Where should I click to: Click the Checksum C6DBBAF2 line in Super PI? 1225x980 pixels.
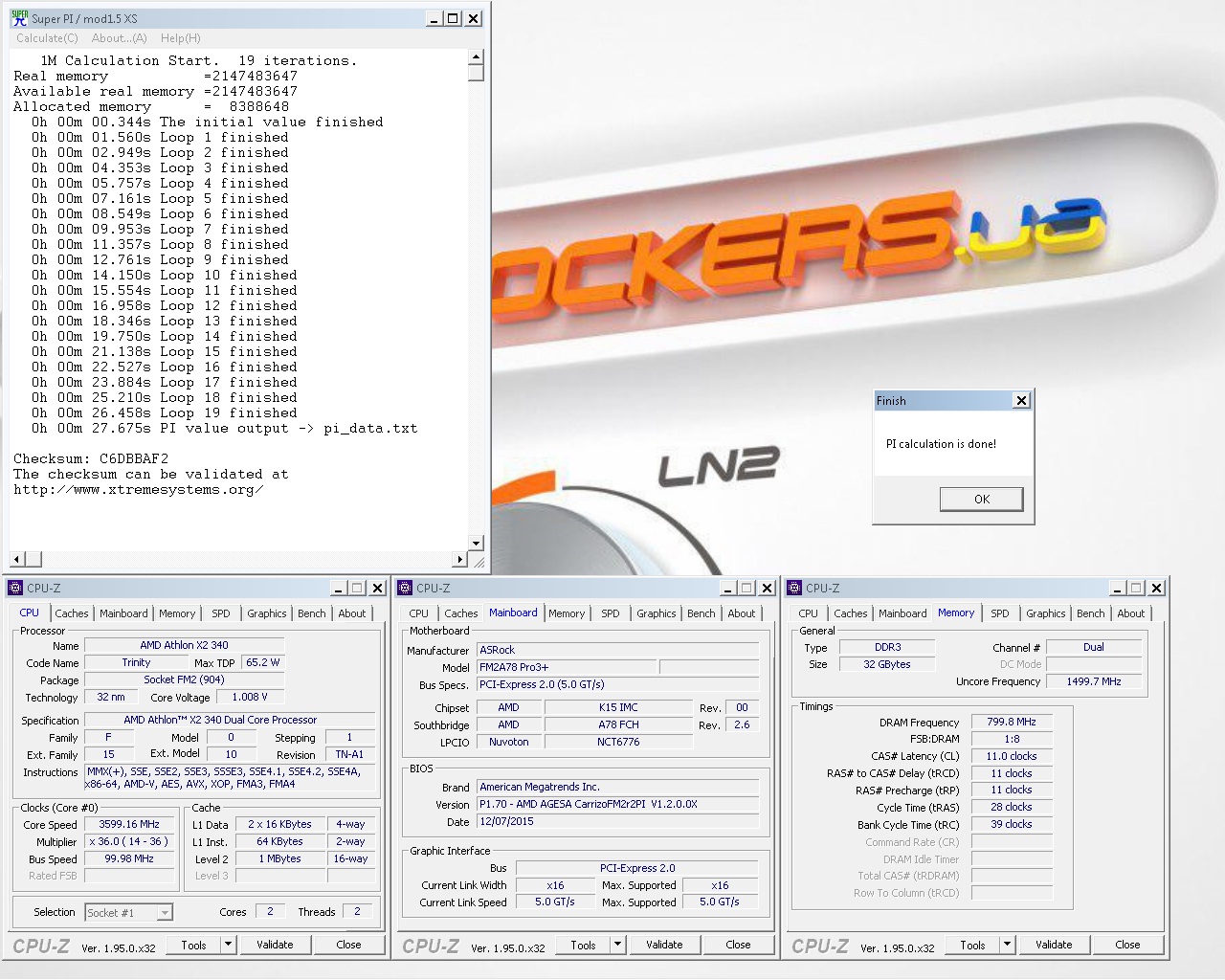pos(91,458)
